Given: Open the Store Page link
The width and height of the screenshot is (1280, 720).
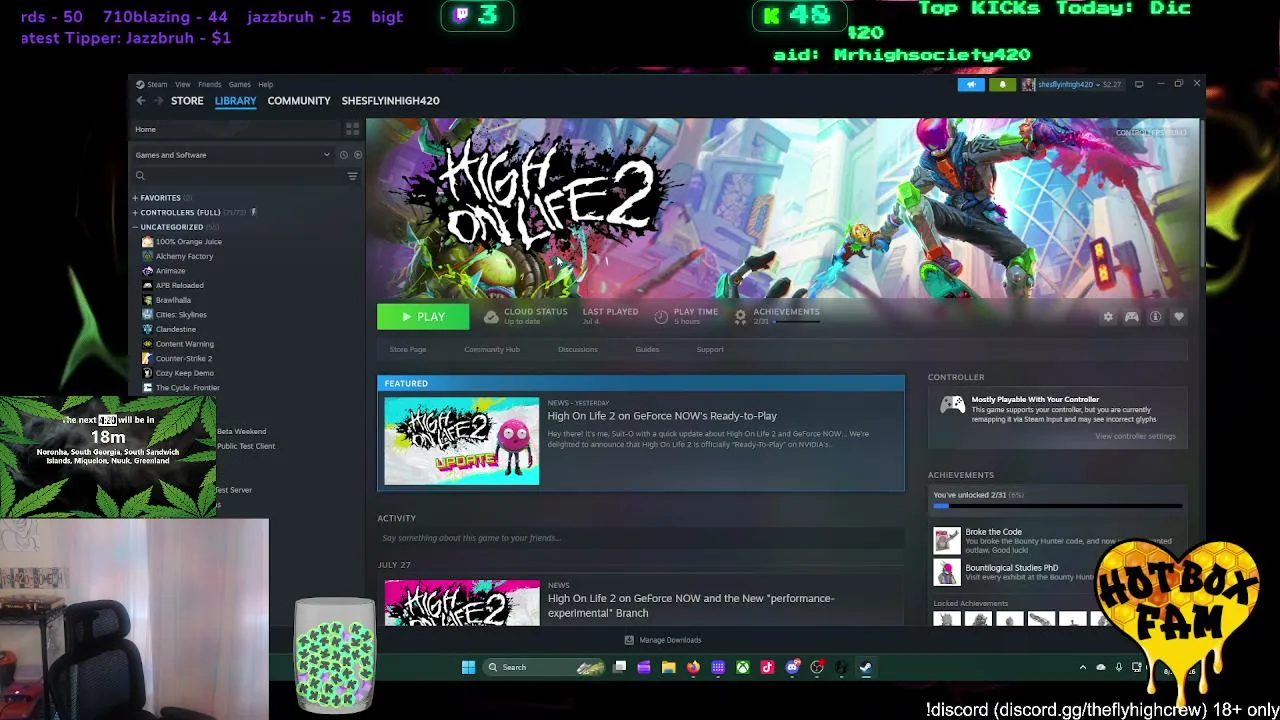Looking at the screenshot, I should (x=408, y=350).
